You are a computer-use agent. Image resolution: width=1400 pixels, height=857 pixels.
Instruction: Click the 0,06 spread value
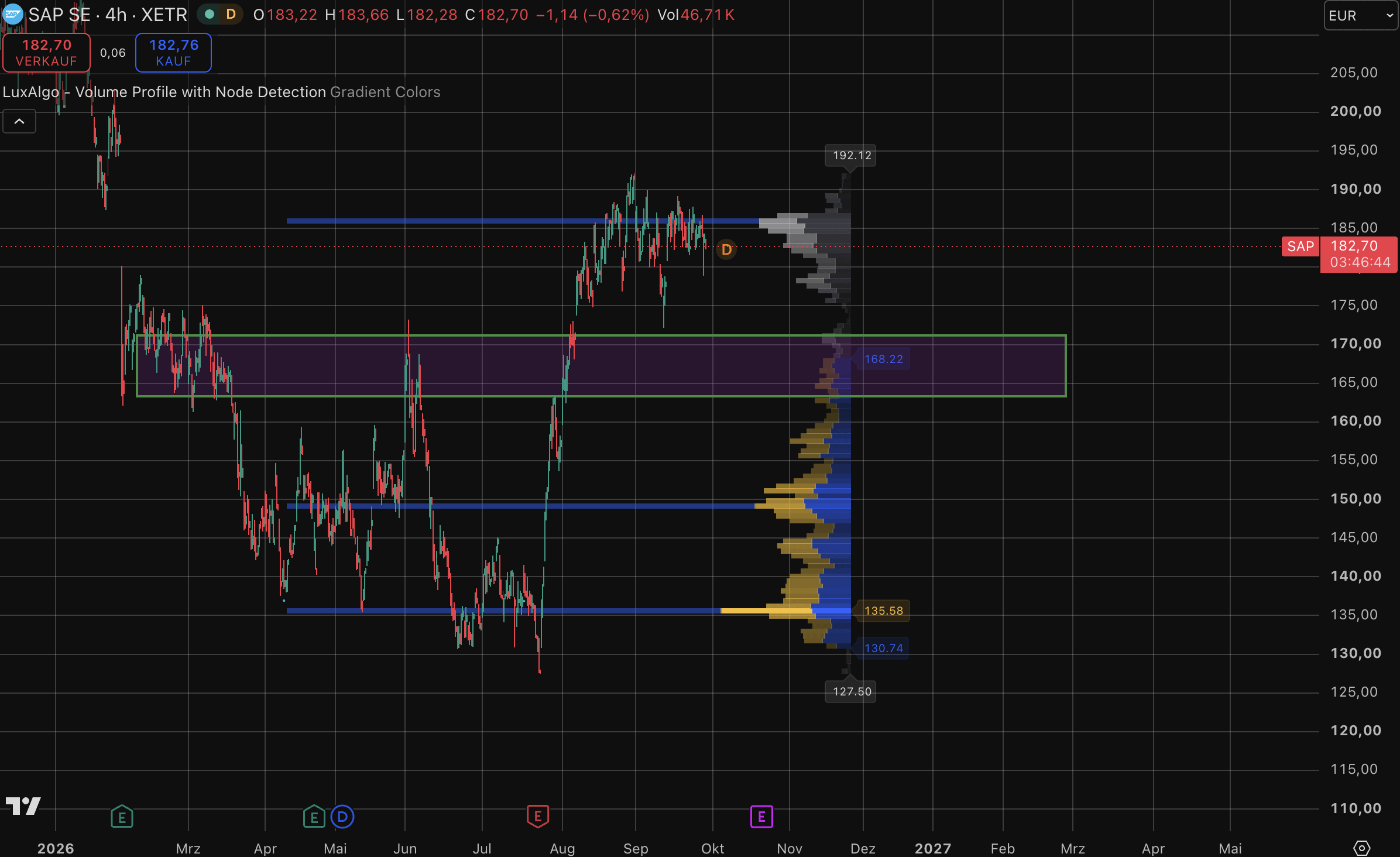click(x=113, y=53)
